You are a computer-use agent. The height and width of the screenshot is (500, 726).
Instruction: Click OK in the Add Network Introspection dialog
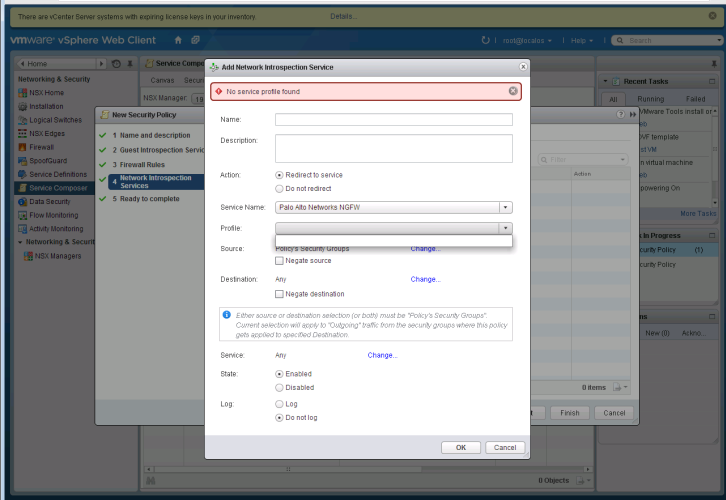coord(461,447)
